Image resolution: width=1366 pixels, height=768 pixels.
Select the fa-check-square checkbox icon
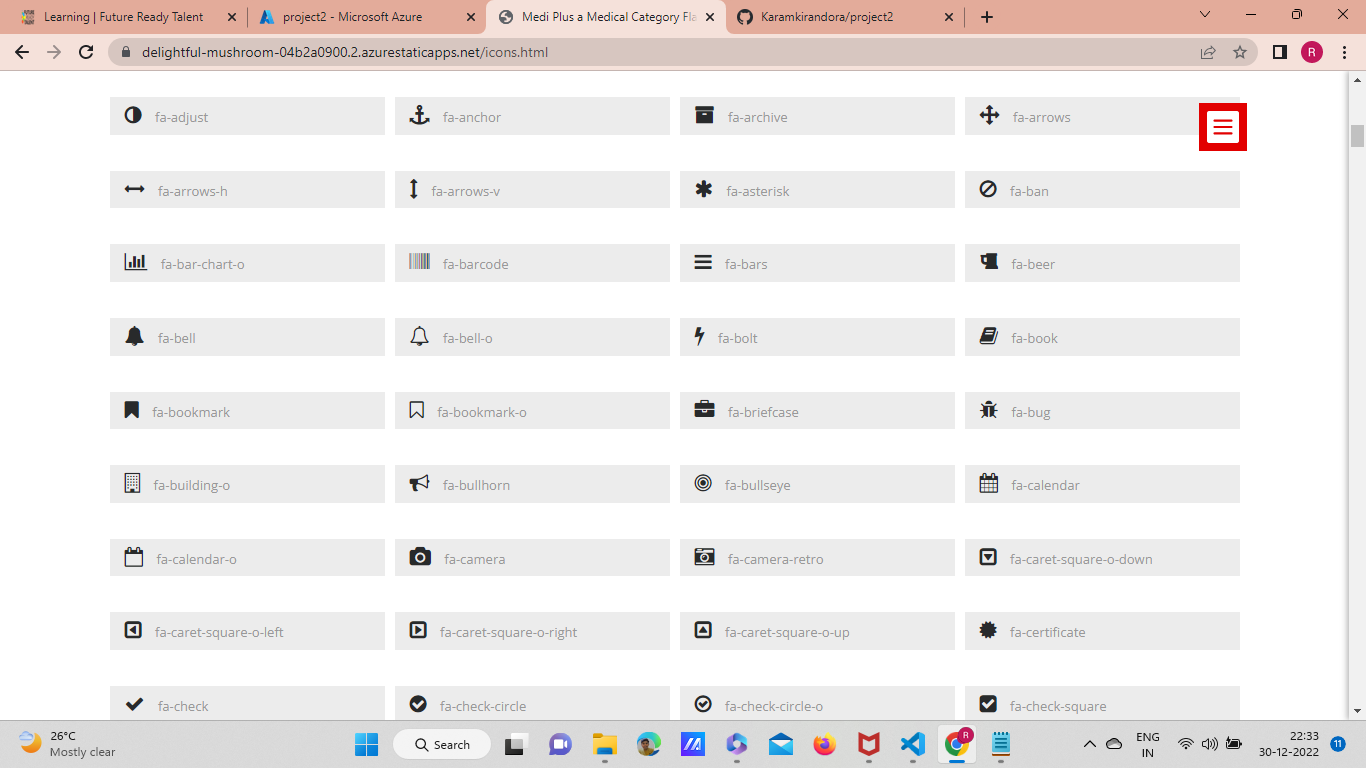[x=989, y=704]
